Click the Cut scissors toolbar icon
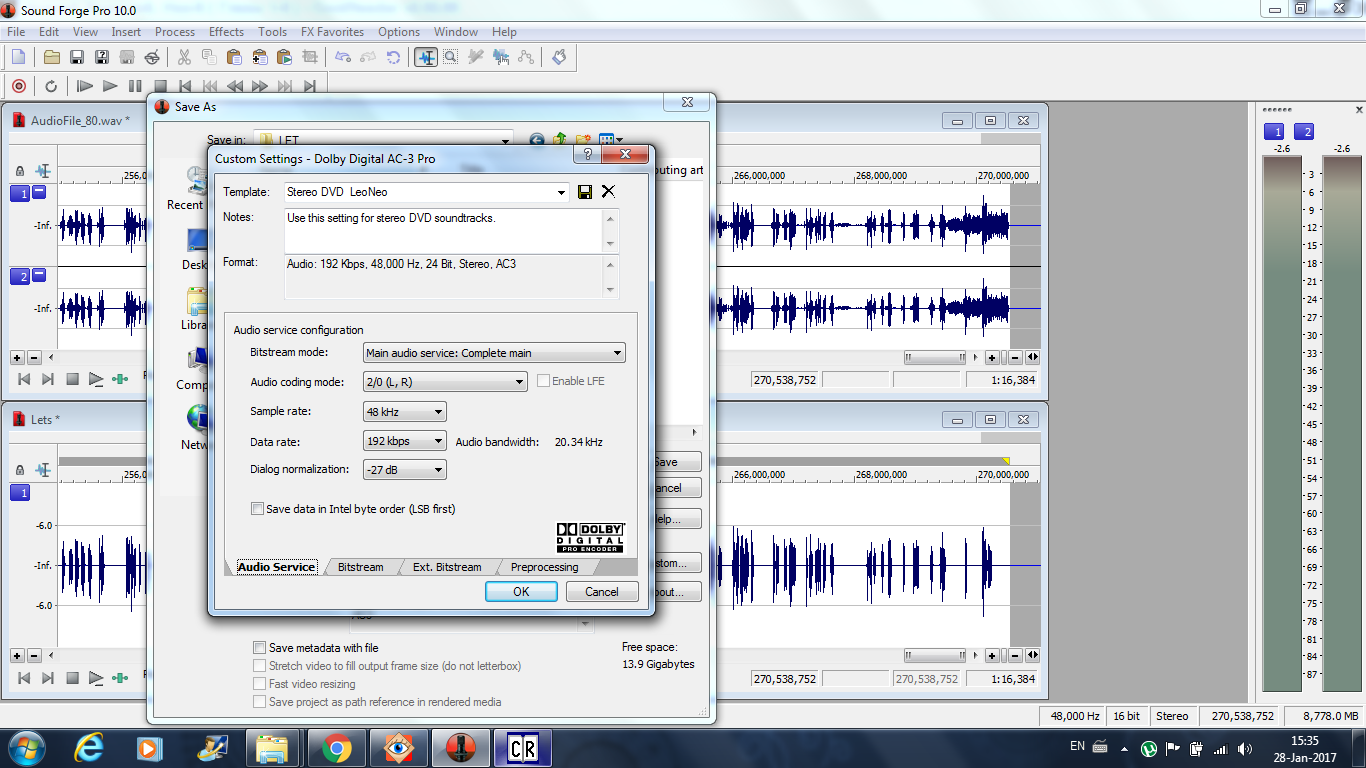Viewport: 1366px width, 768px height. (185, 57)
